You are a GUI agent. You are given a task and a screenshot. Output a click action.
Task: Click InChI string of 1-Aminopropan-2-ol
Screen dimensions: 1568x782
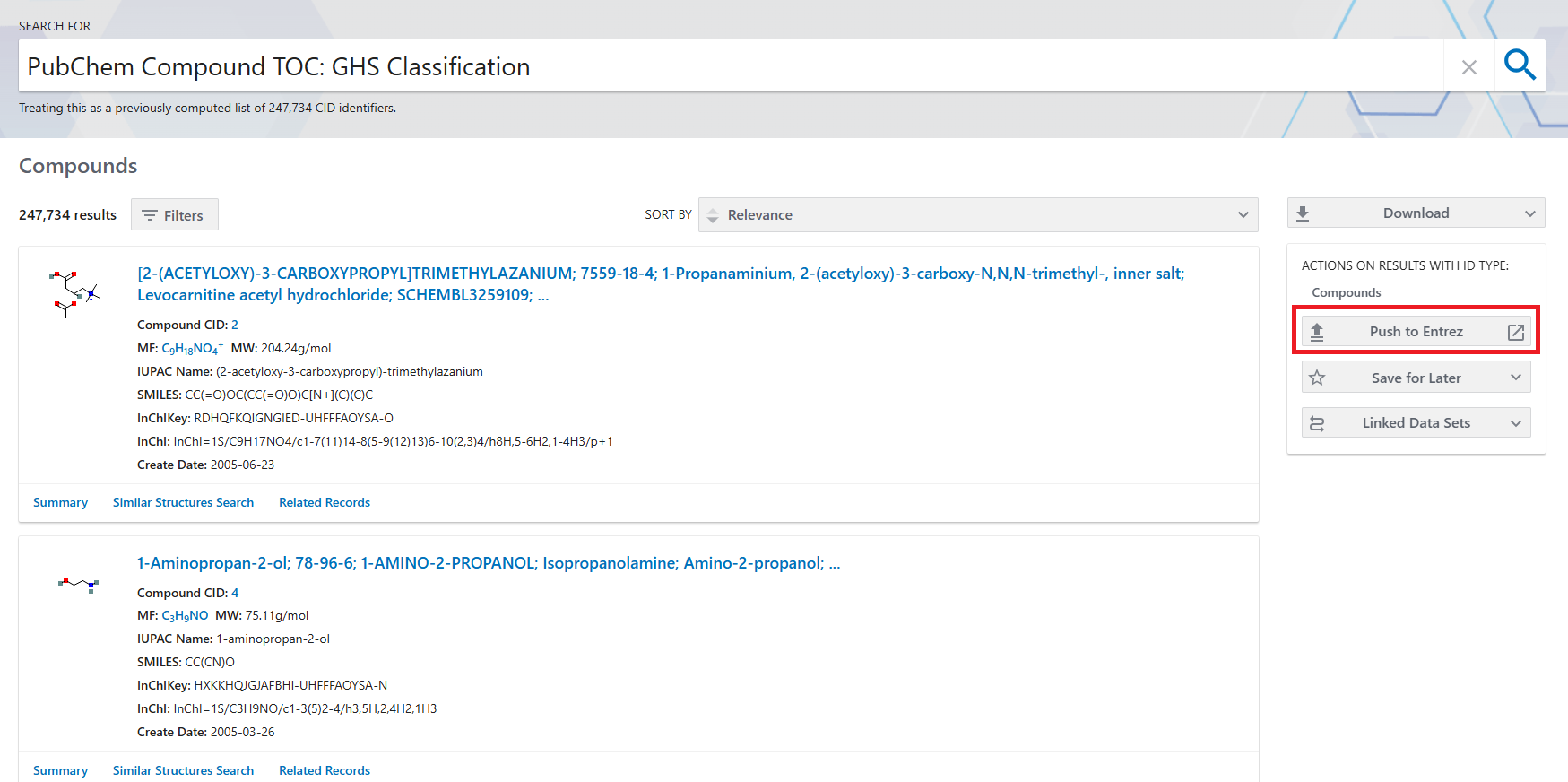point(305,708)
